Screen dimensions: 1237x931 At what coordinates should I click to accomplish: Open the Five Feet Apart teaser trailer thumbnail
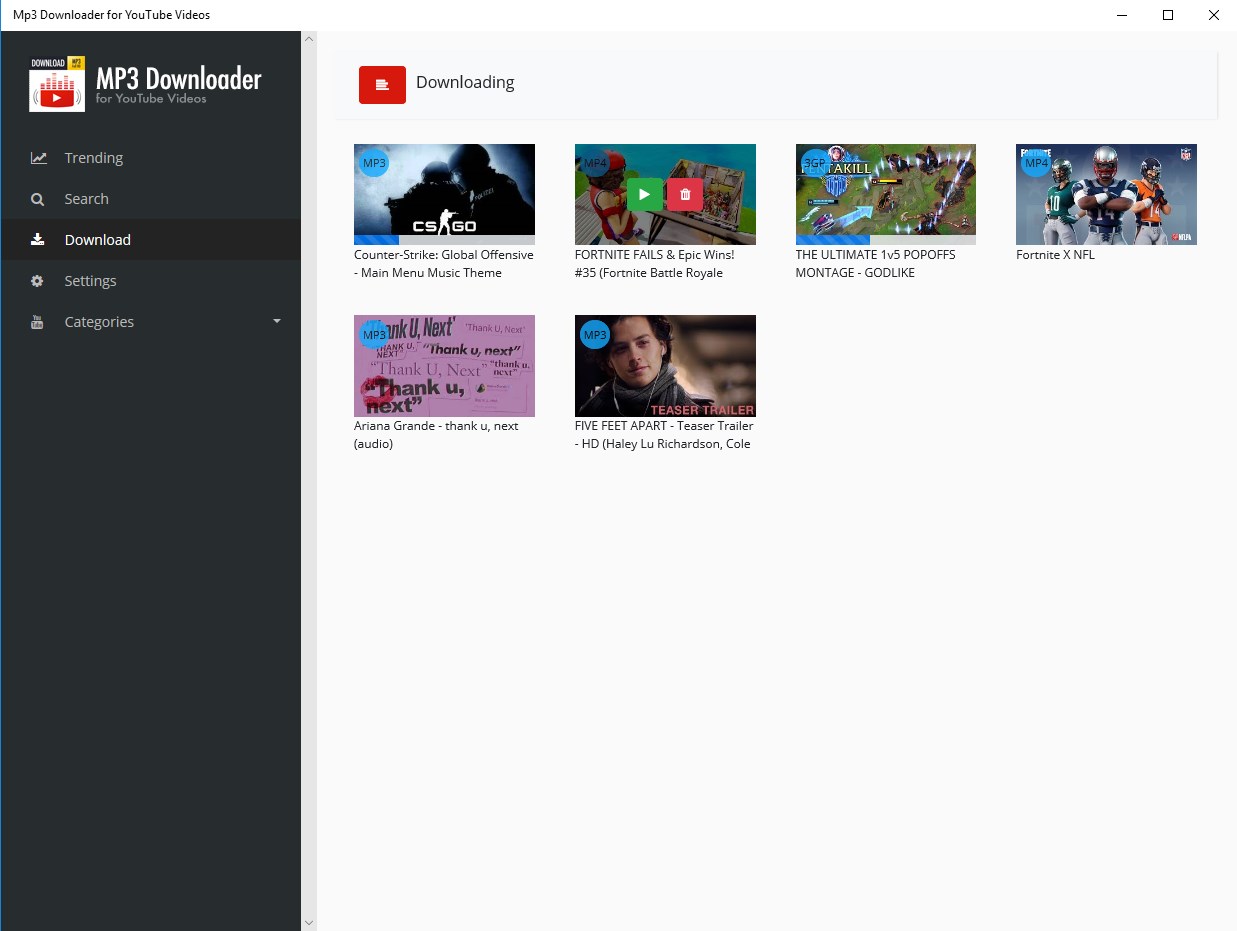pos(665,366)
